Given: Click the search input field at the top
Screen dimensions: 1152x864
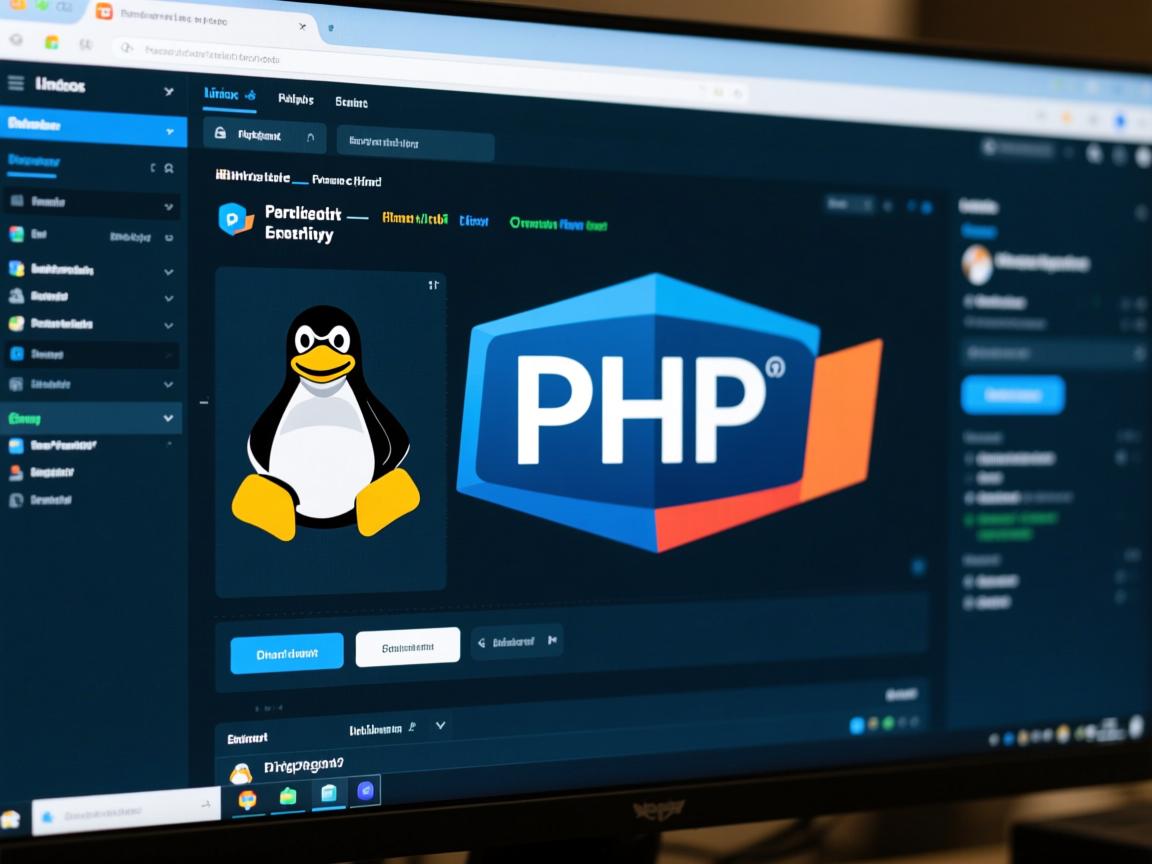Looking at the screenshot, I should 415,145.
